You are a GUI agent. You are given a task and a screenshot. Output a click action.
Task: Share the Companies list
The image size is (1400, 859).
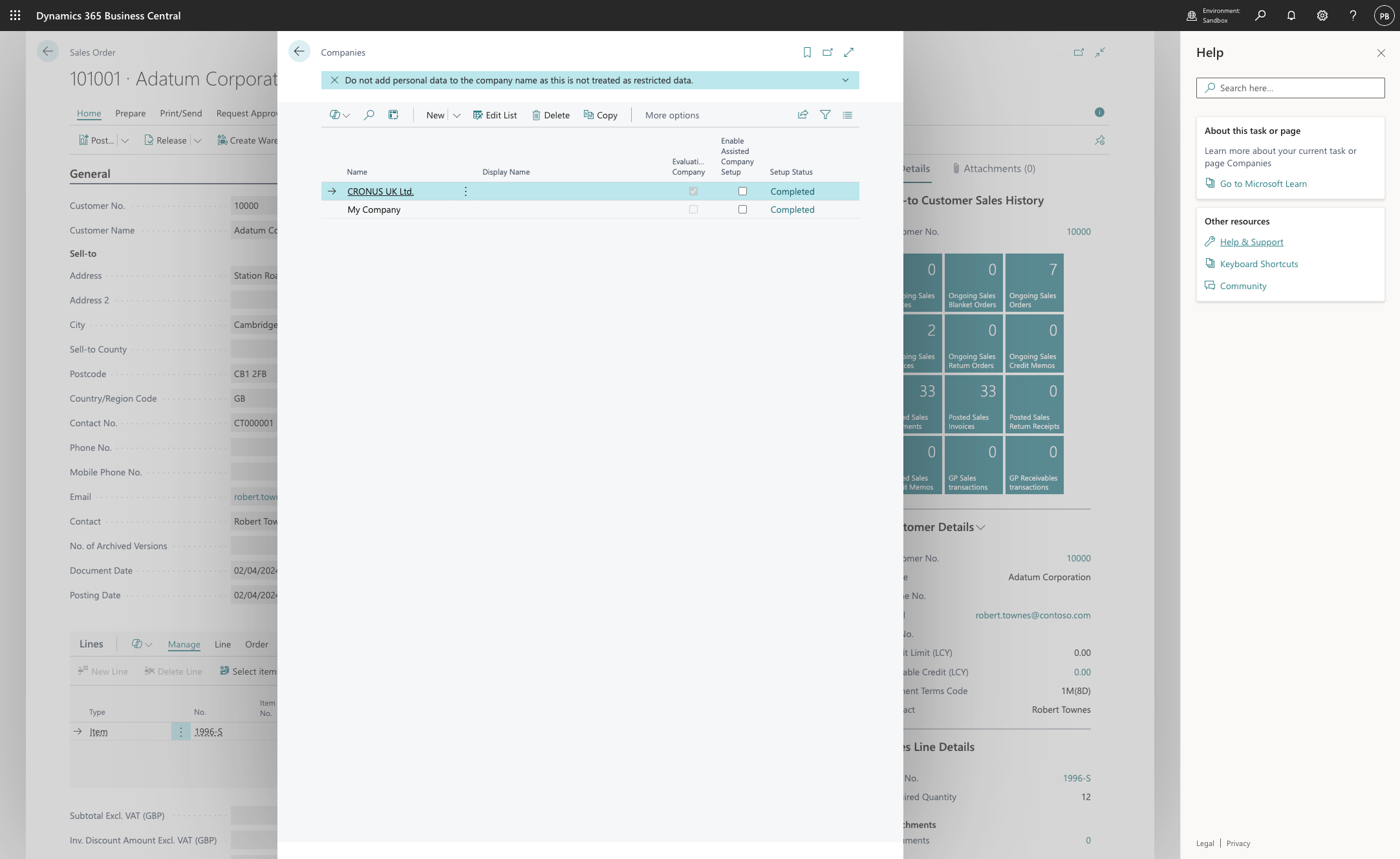(x=802, y=114)
